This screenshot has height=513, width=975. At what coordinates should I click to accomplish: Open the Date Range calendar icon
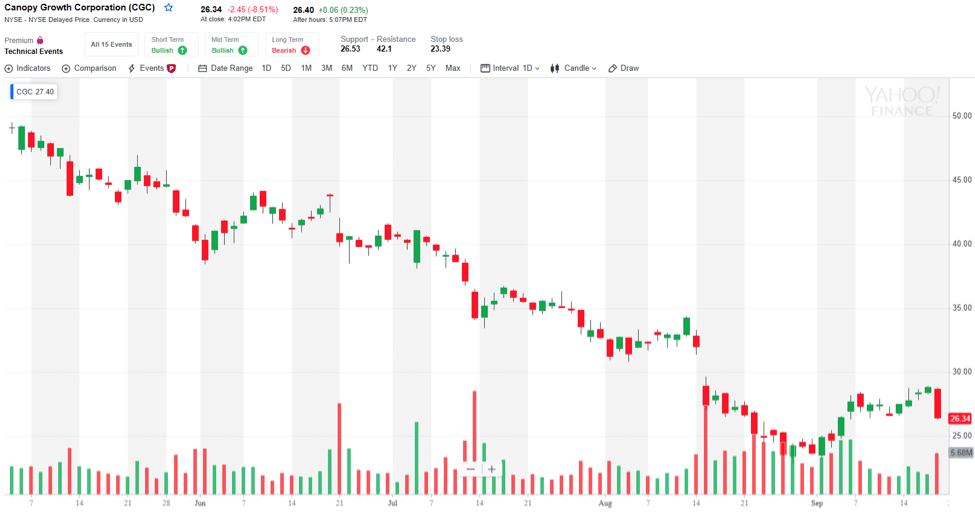point(202,68)
